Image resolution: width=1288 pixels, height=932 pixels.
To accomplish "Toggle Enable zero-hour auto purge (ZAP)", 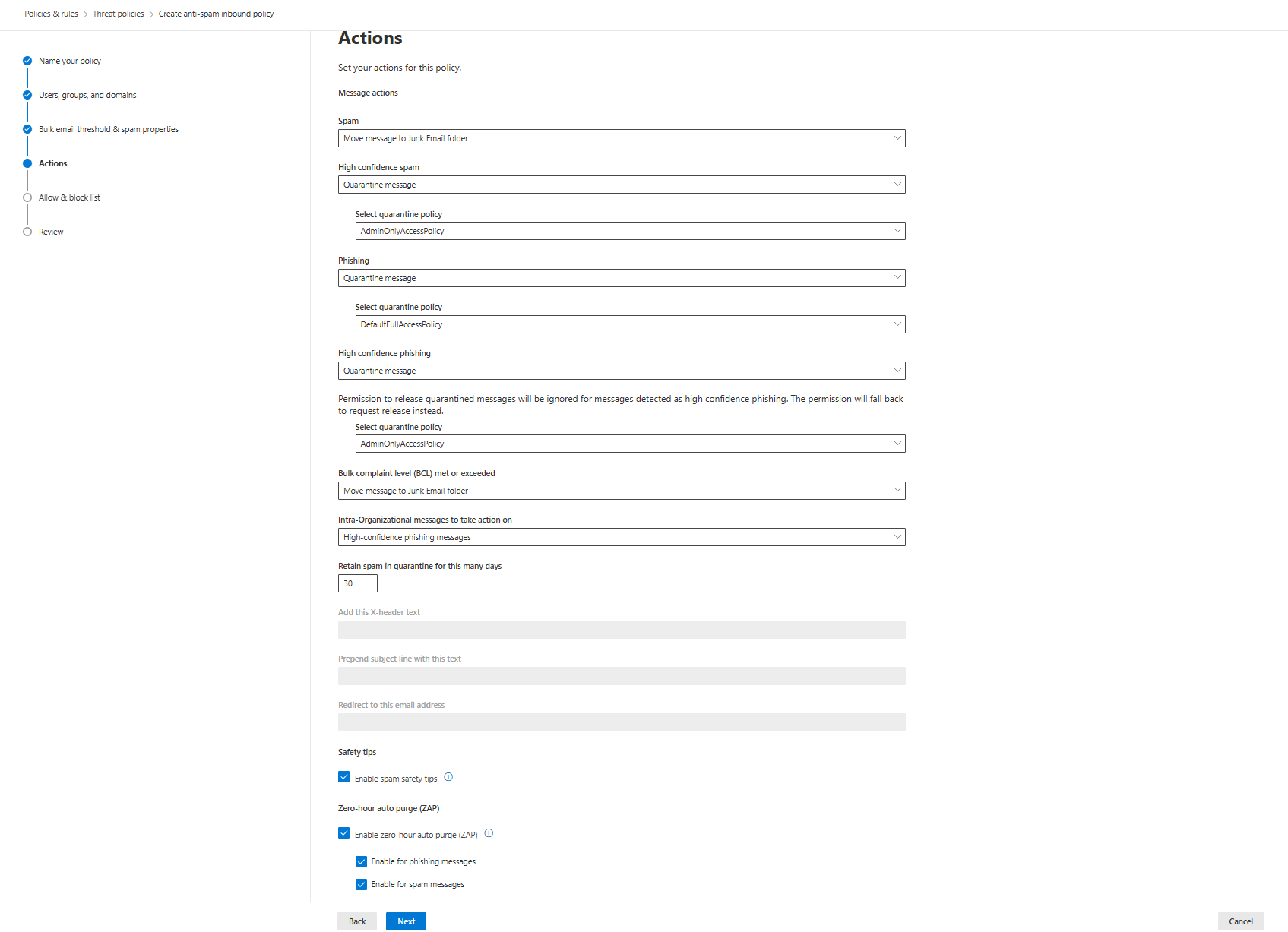I will [x=344, y=833].
